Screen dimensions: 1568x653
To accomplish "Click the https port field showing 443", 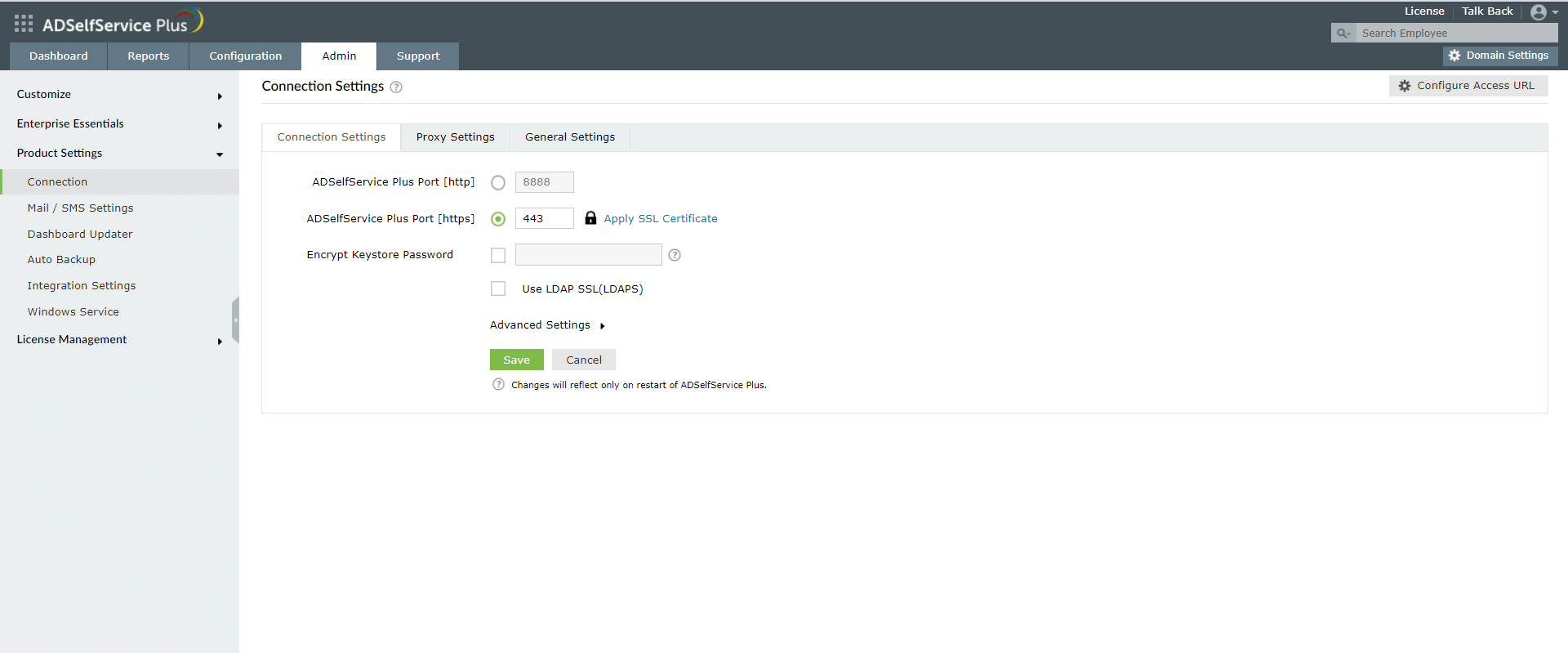I will click(545, 218).
